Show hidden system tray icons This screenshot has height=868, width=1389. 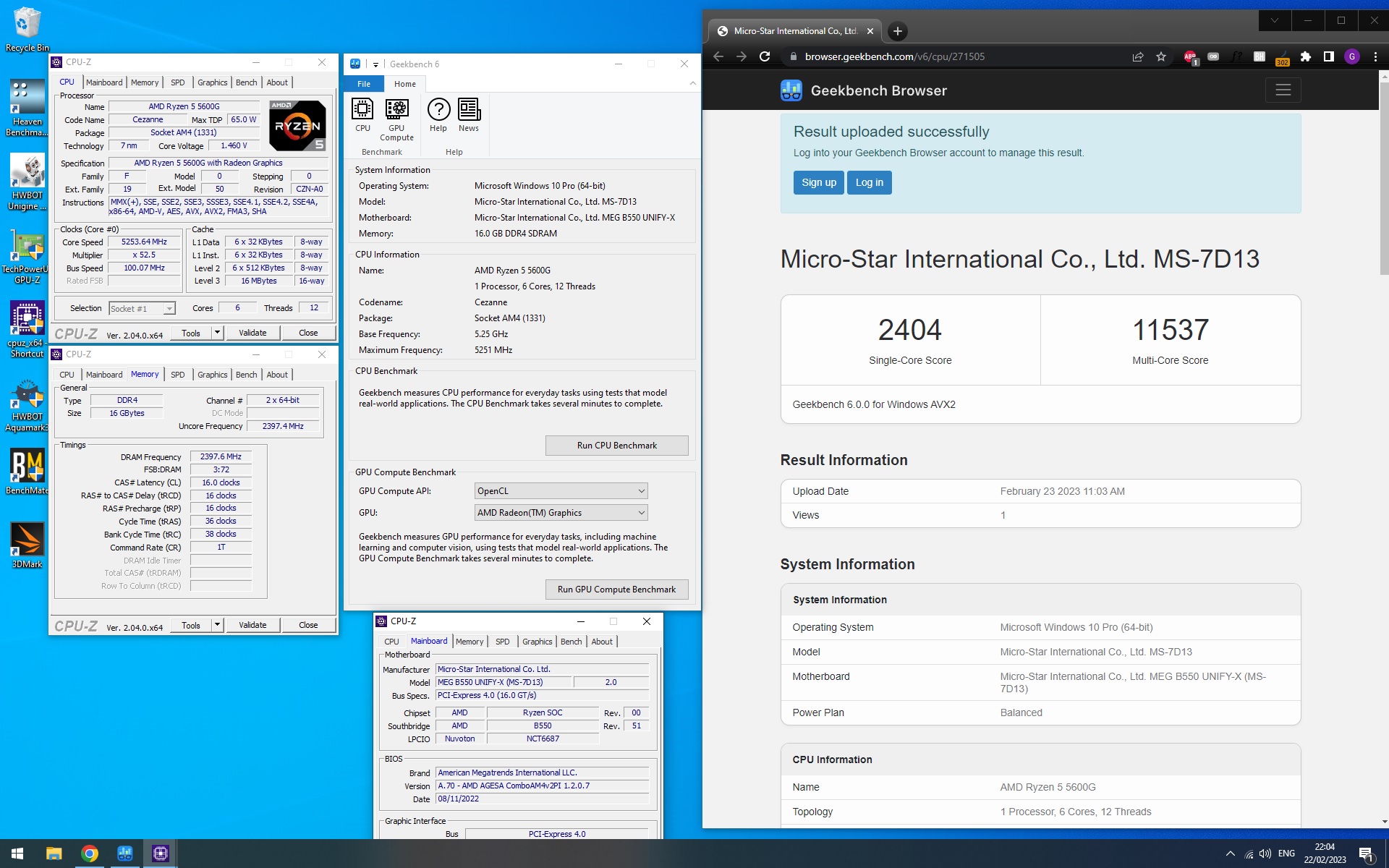coord(1230,854)
